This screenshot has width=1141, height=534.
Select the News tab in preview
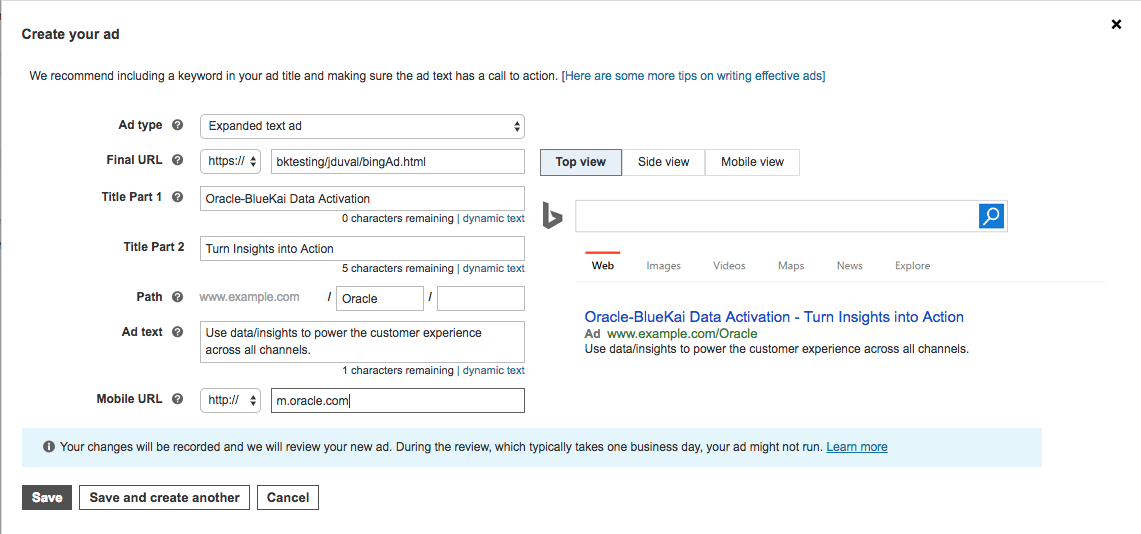tap(849, 266)
